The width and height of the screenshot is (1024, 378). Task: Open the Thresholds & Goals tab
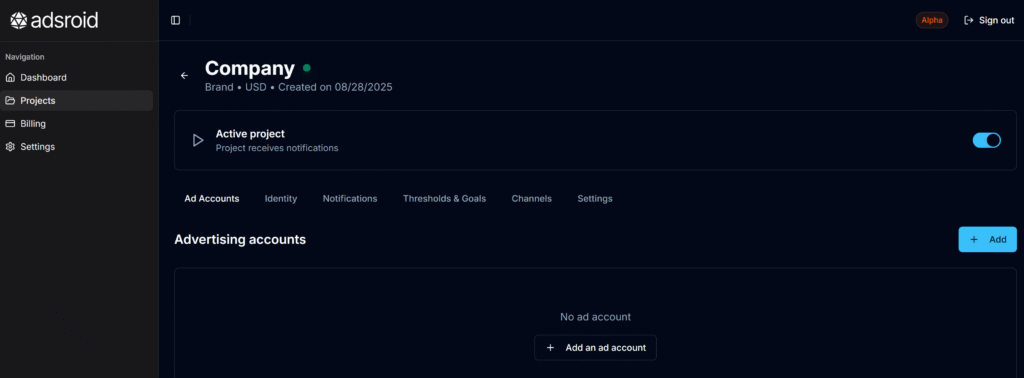pos(444,198)
